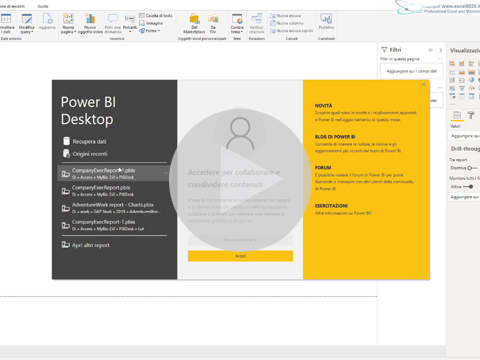
Task: Open recent file CompanyExecReport.pbix
Action: tap(114, 191)
